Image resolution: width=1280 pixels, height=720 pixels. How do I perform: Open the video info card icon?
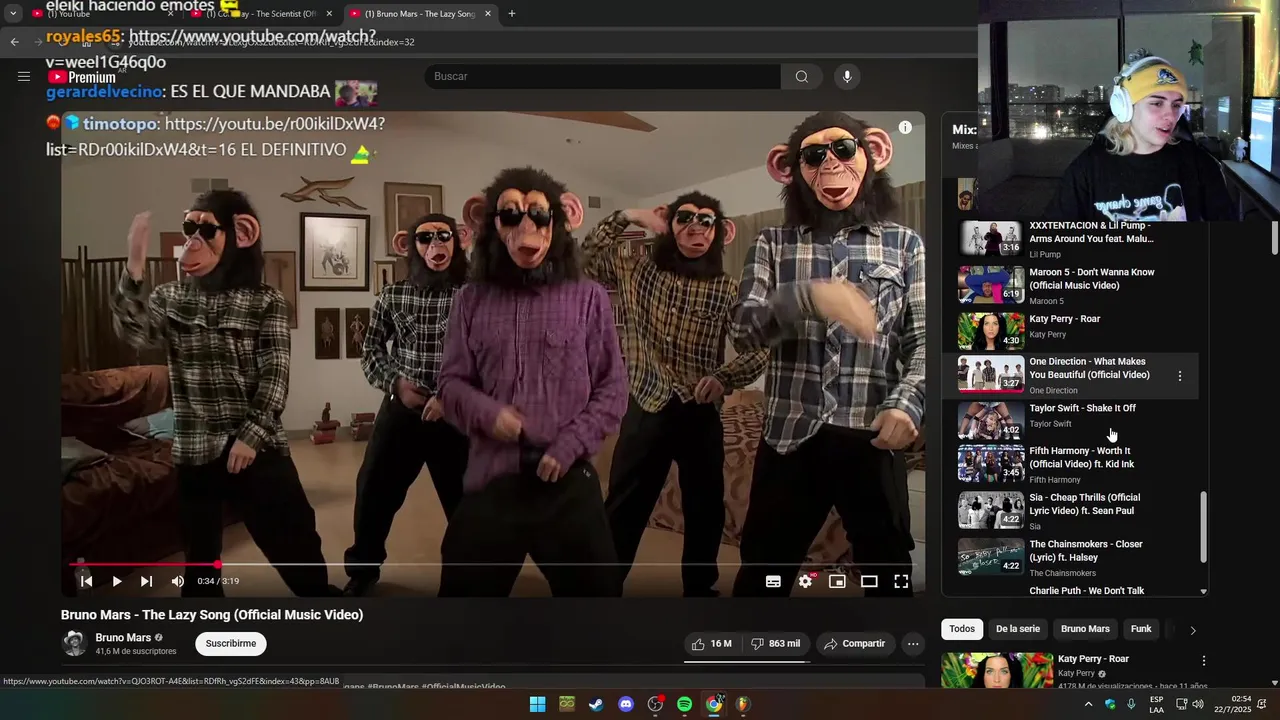(905, 128)
